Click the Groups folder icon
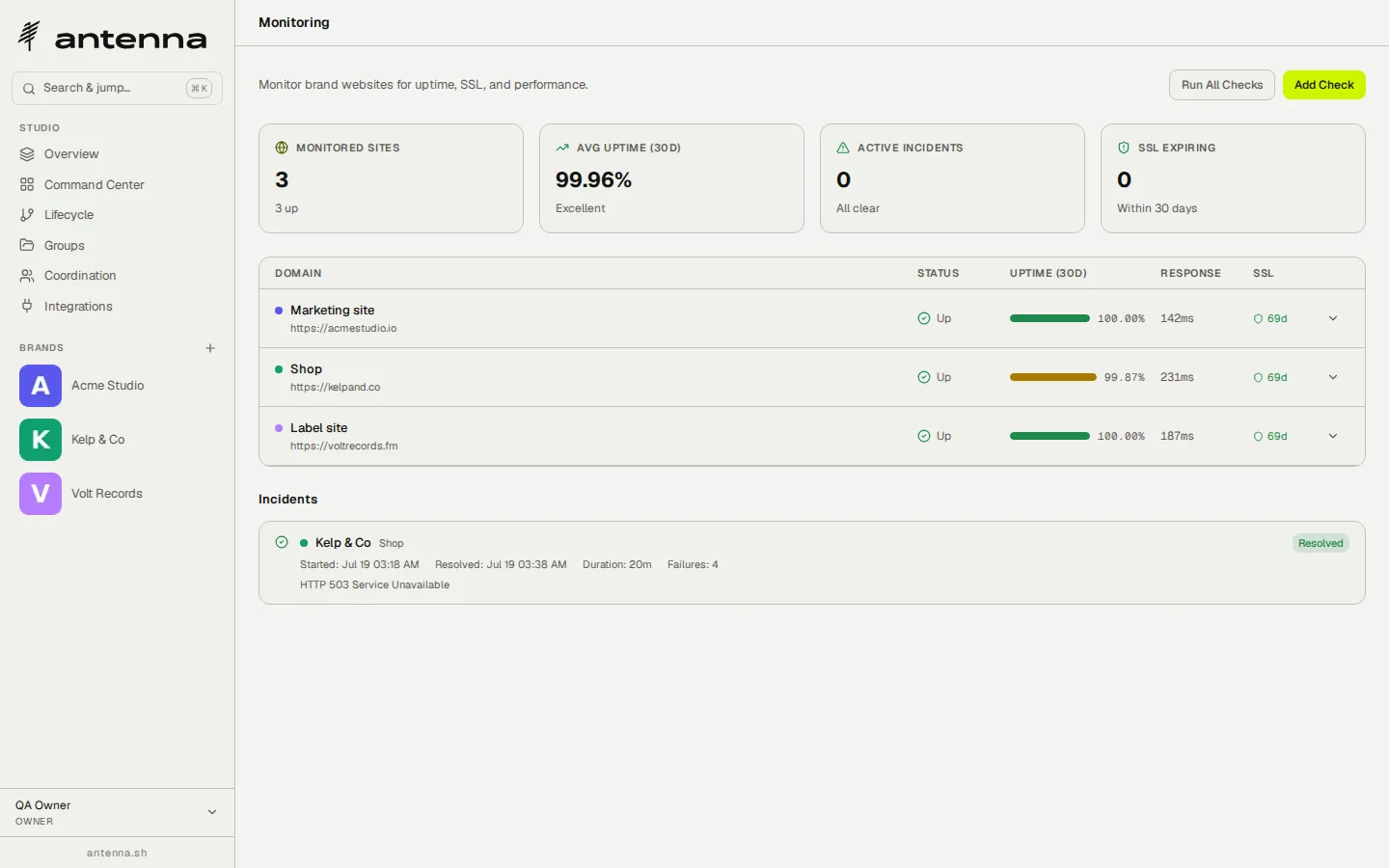Screen dimensions: 1389x868 (27, 245)
